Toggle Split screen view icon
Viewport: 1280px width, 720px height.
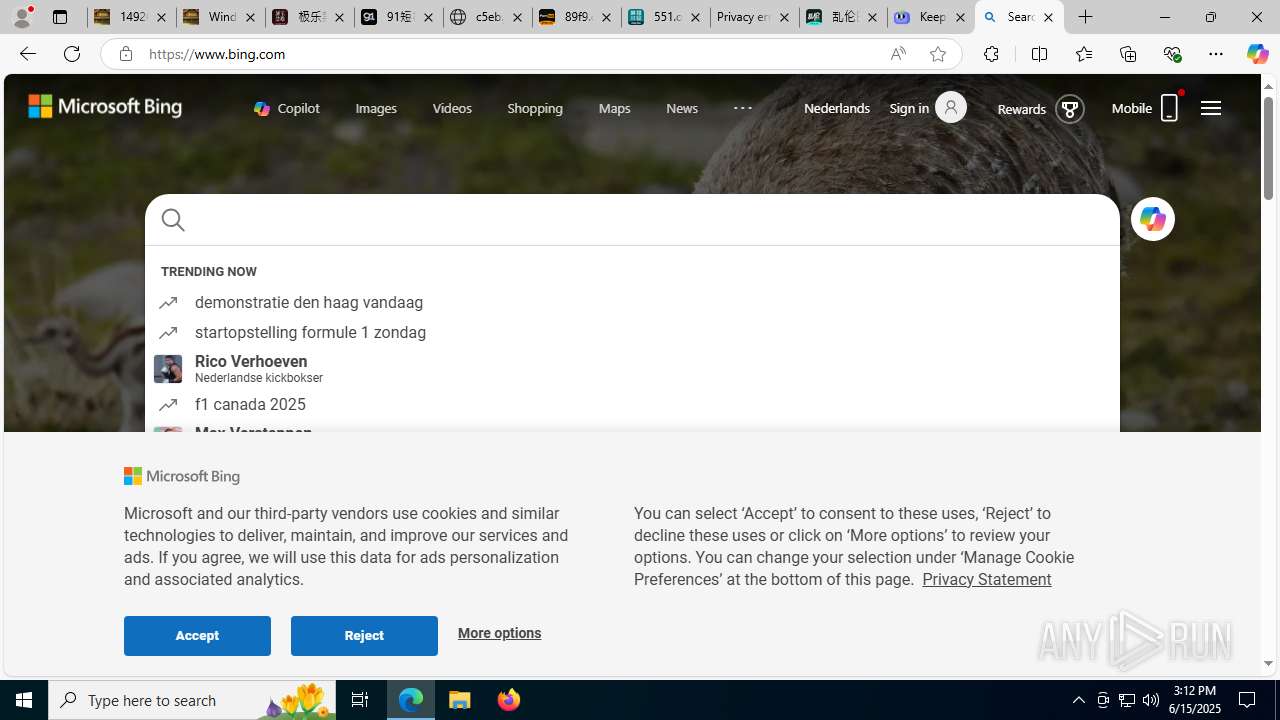point(1039,54)
